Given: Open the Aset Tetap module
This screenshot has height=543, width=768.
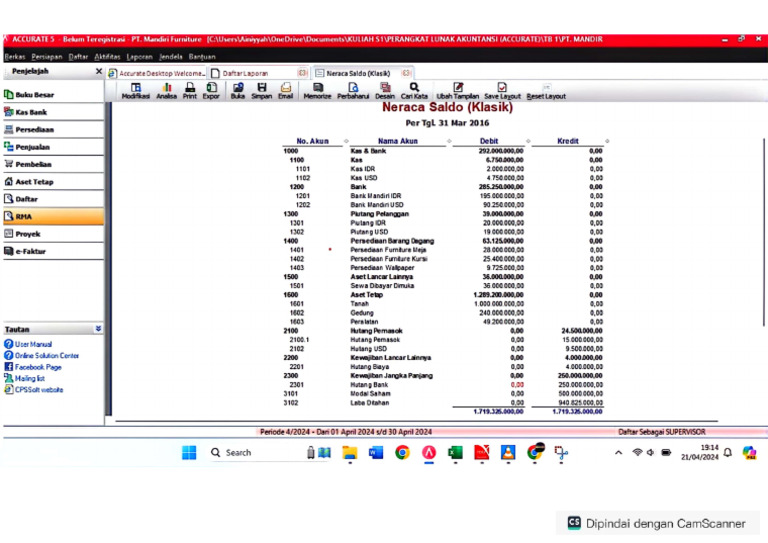Looking at the screenshot, I should [x=53, y=182].
